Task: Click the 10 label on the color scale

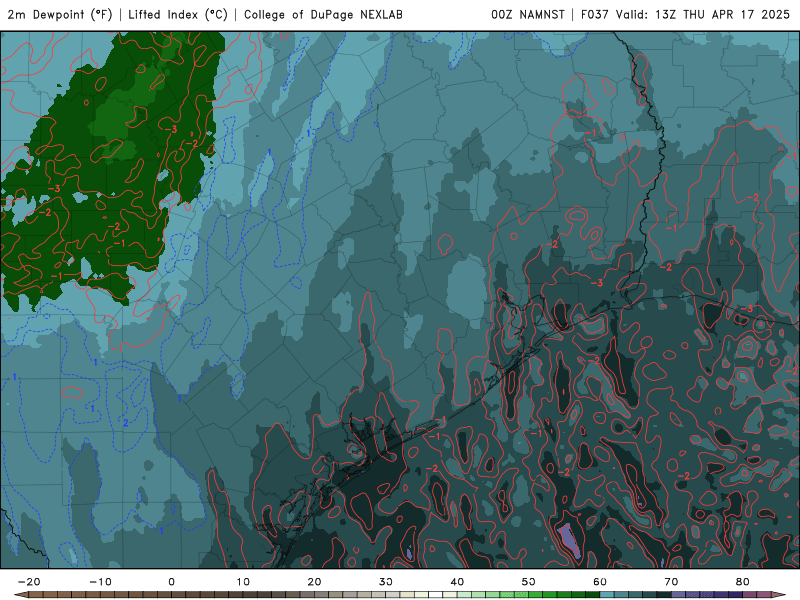Action: click(x=243, y=582)
